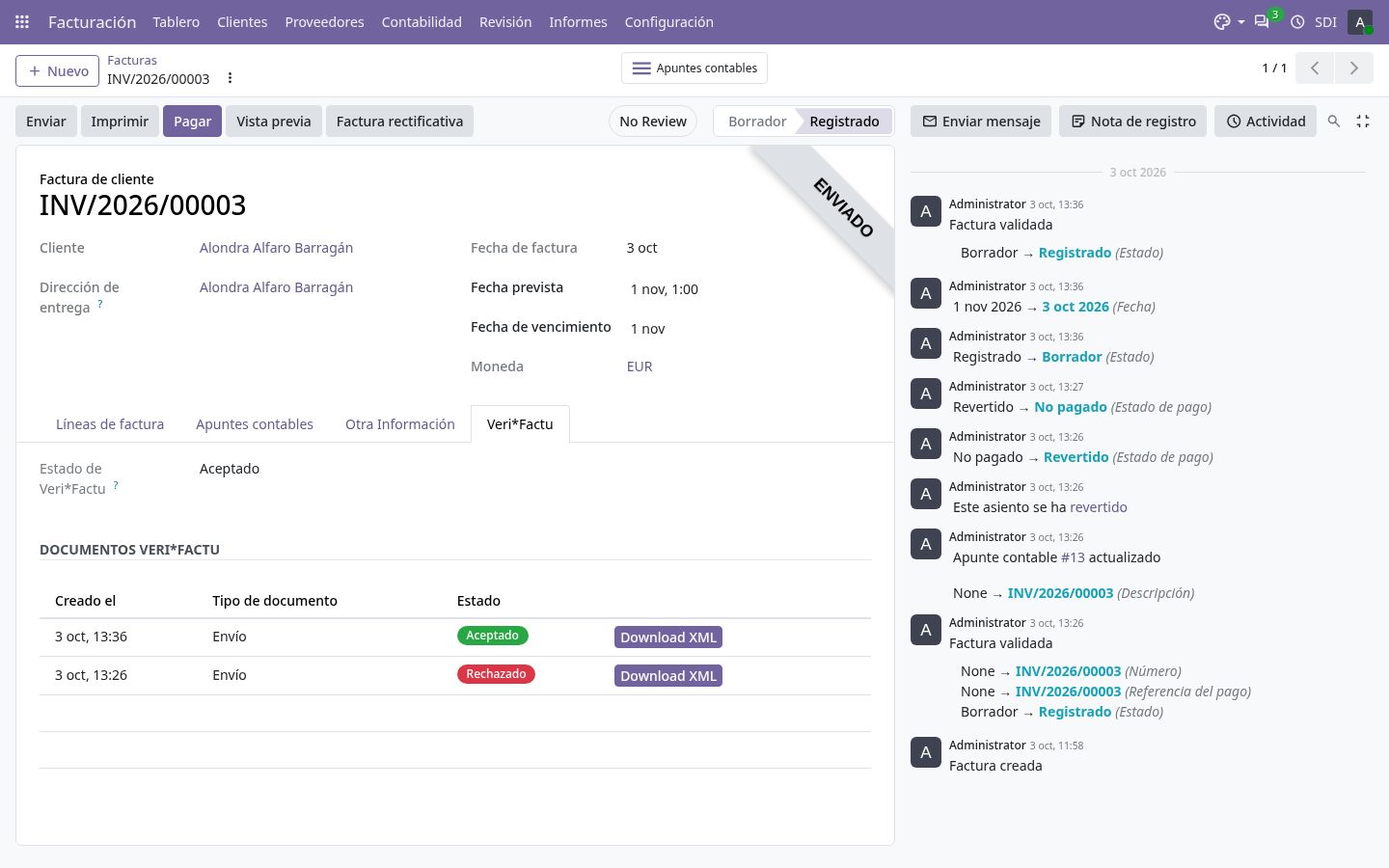Add a Nota de registro
Image resolution: width=1389 pixels, height=868 pixels.
pos(1132,122)
